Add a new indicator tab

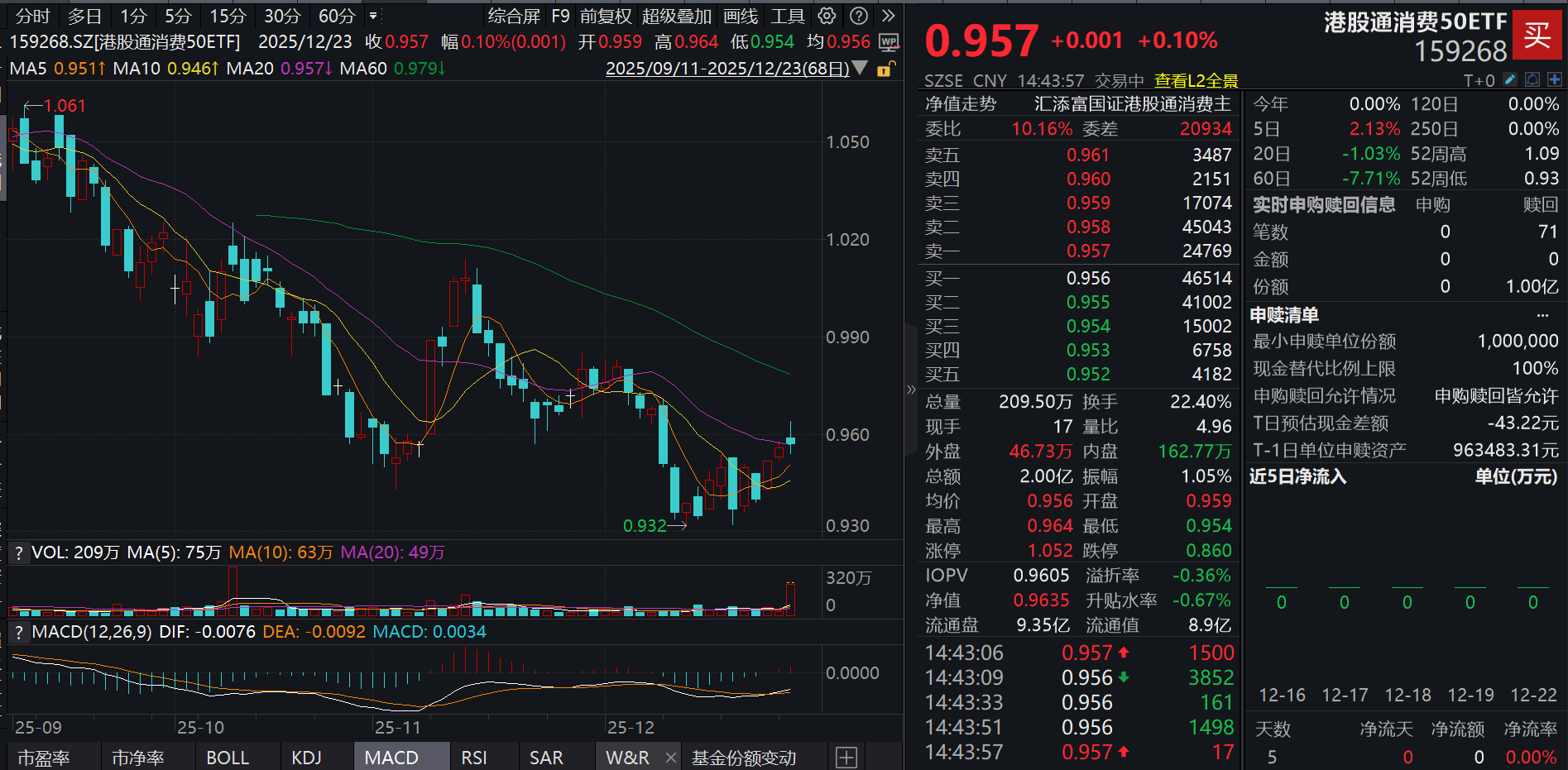click(846, 758)
